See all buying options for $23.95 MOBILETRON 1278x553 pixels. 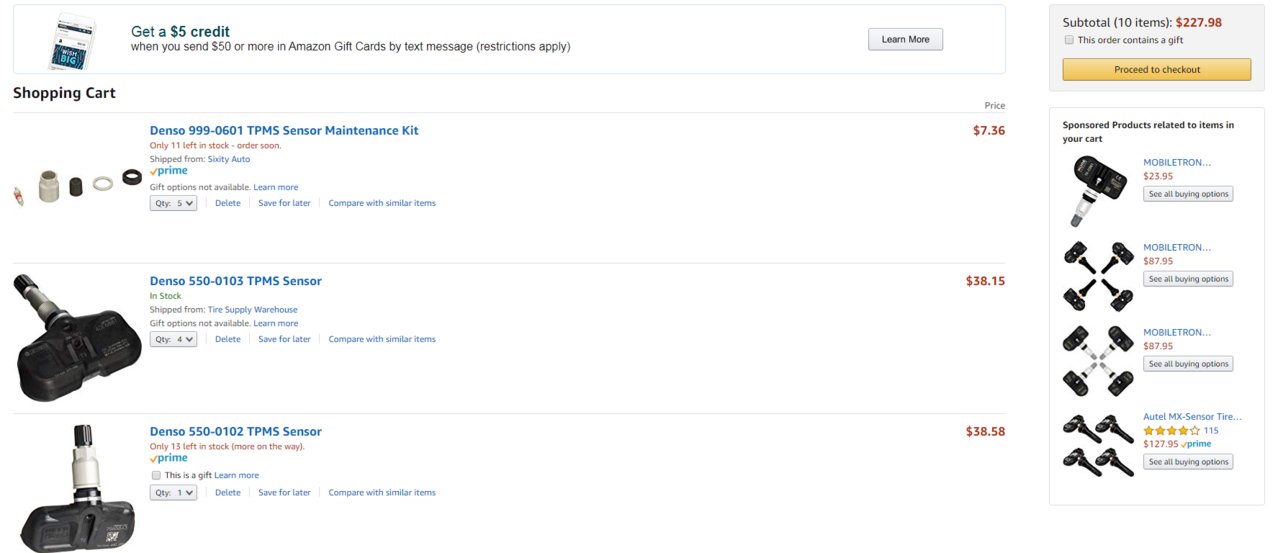[1188, 194]
